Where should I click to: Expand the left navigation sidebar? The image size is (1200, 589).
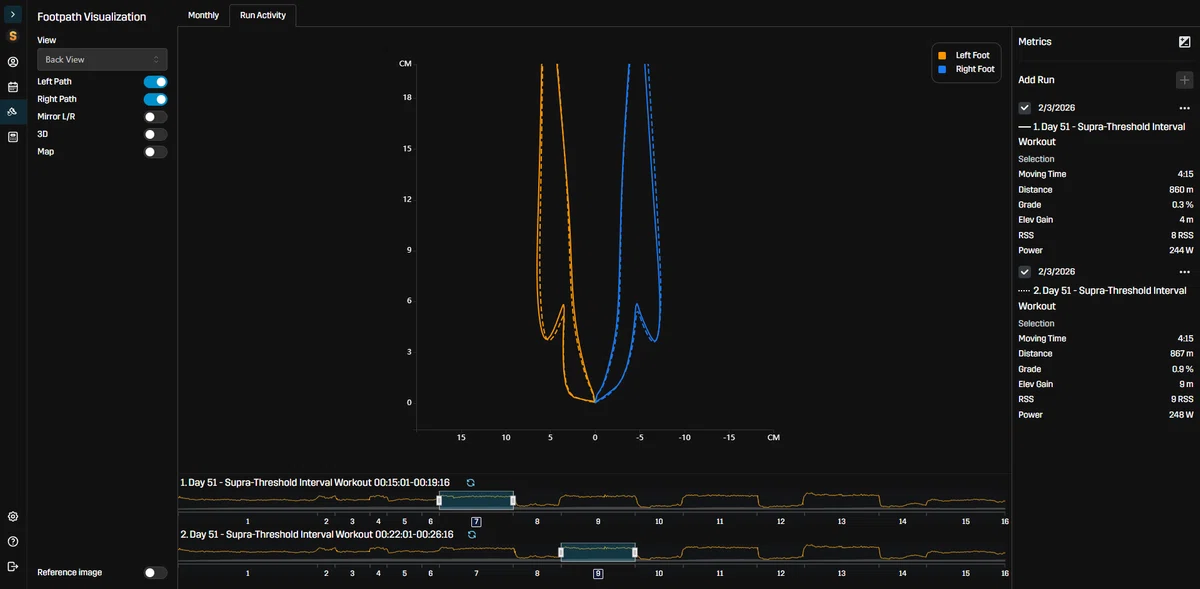(x=13, y=16)
